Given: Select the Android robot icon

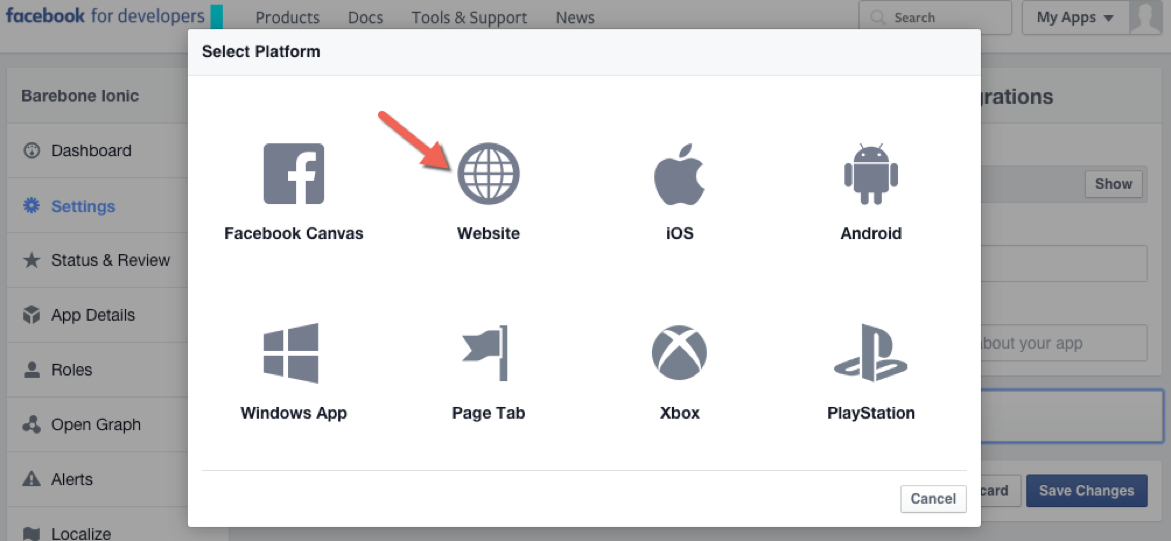Looking at the screenshot, I should [x=871, y=173].
